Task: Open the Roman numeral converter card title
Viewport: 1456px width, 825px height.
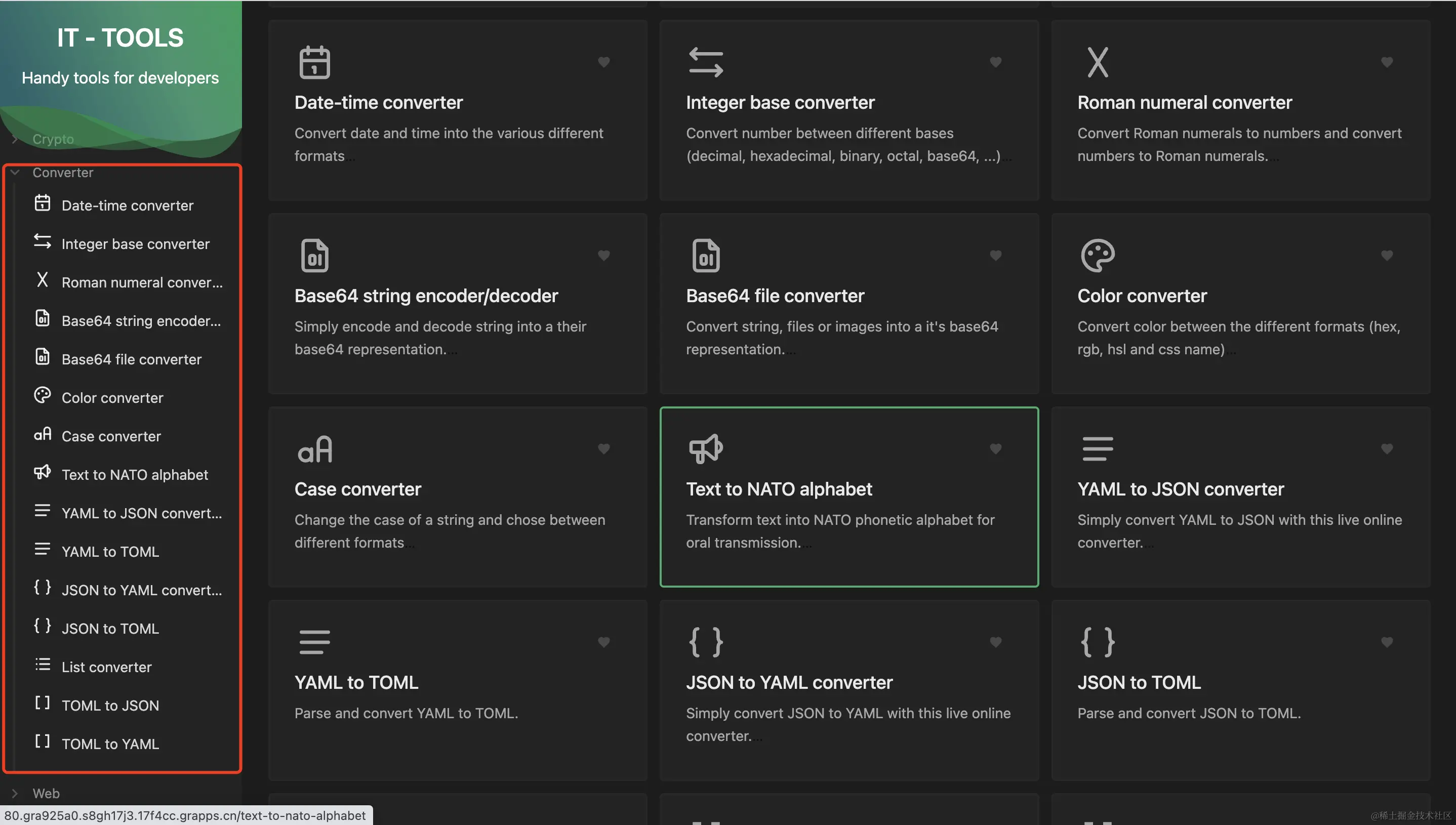Action: coord(1185,103)
